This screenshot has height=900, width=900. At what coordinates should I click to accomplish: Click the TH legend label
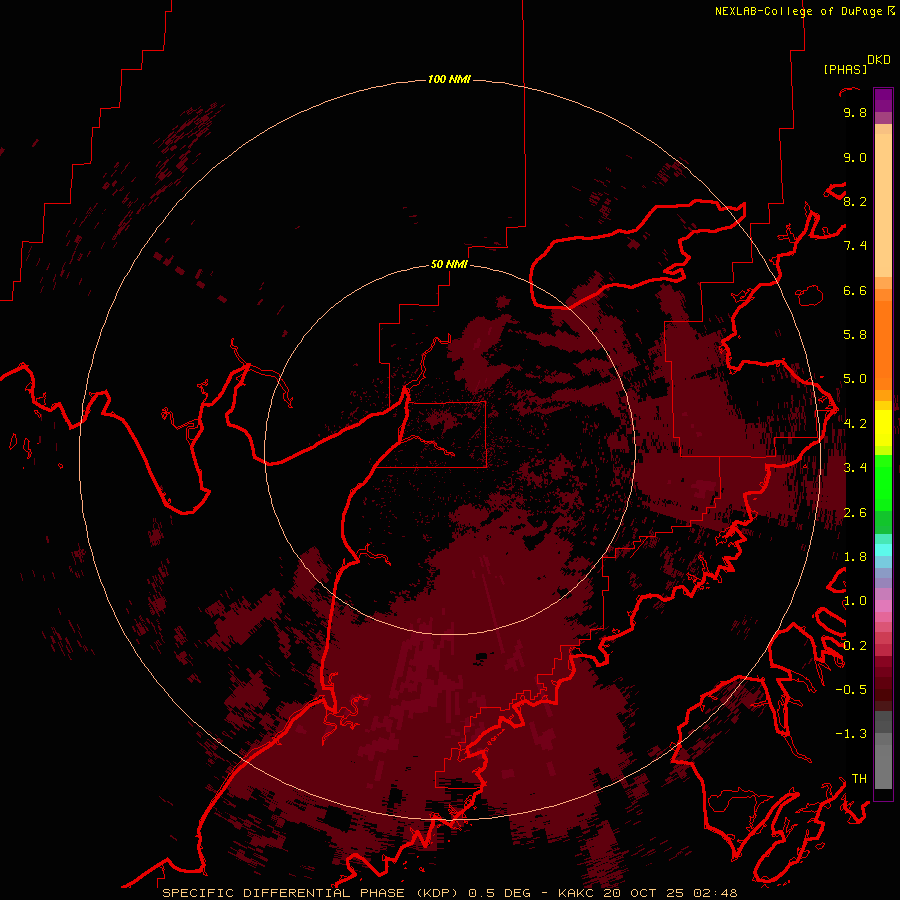coord(859,779)
